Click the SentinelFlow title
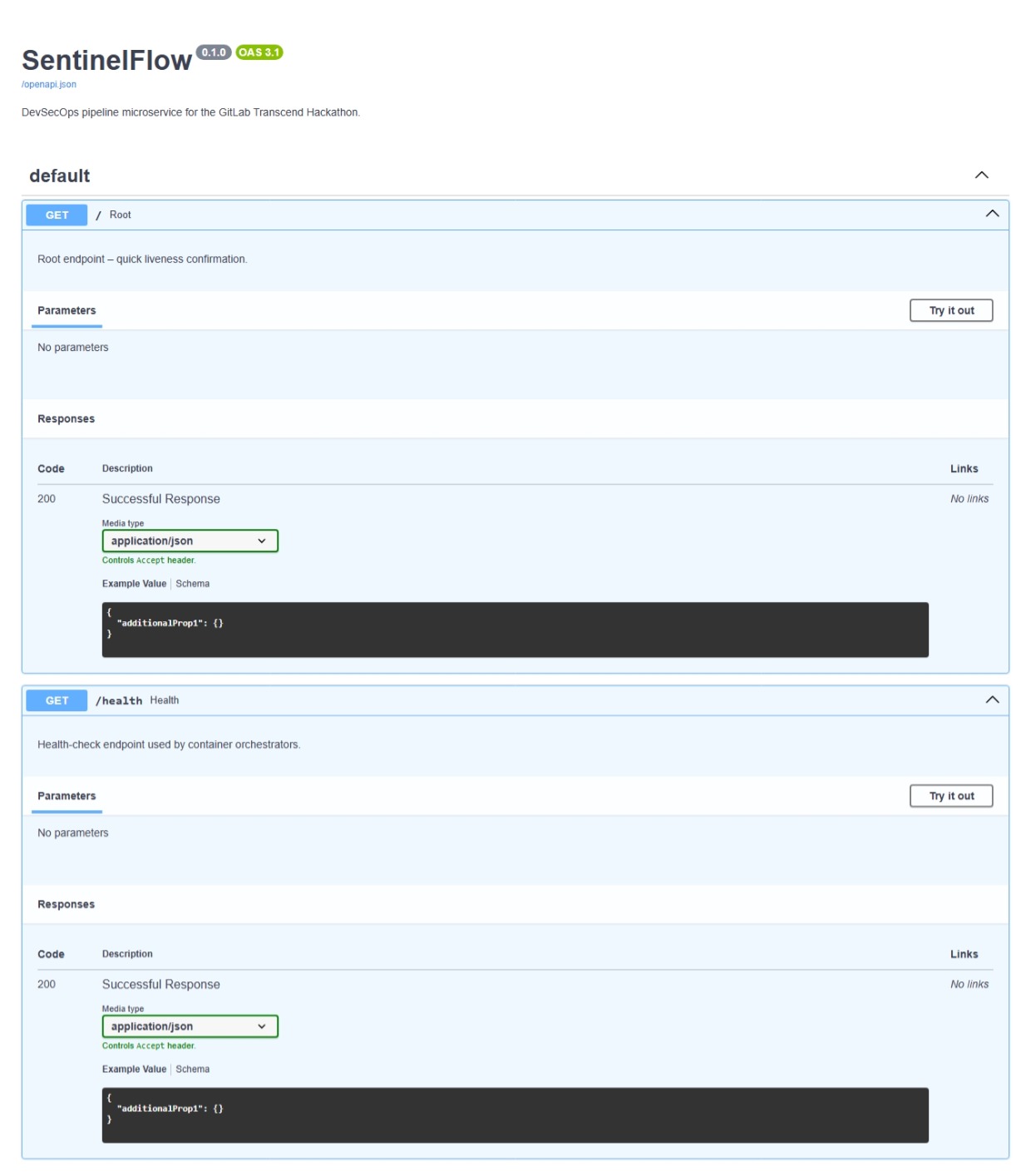The width and height of the screenshot is (1031, 1176). [x=106, y=60]
